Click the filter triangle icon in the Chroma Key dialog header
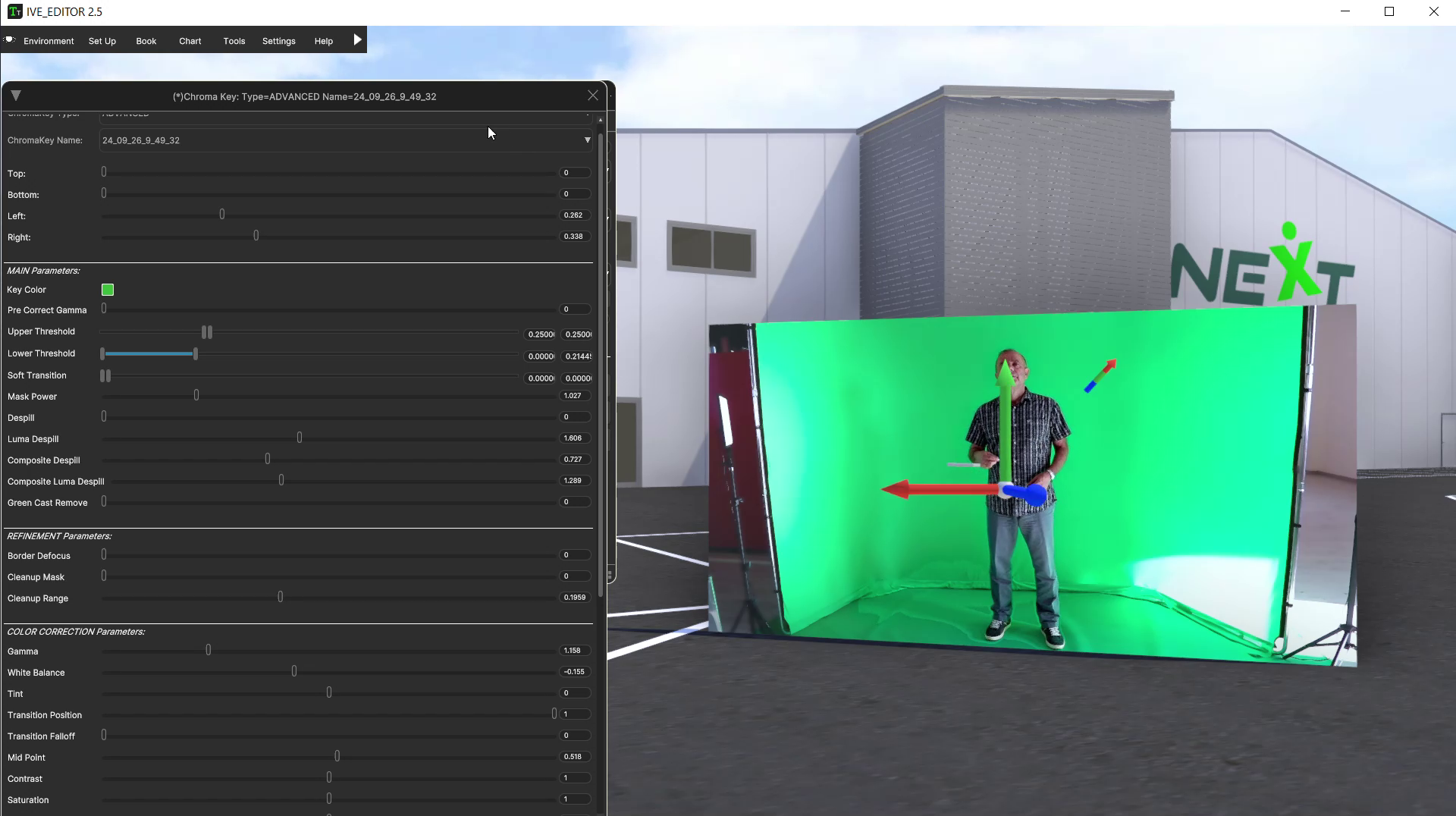Viewport: 1456px width, 816px height. coord(15,96)
